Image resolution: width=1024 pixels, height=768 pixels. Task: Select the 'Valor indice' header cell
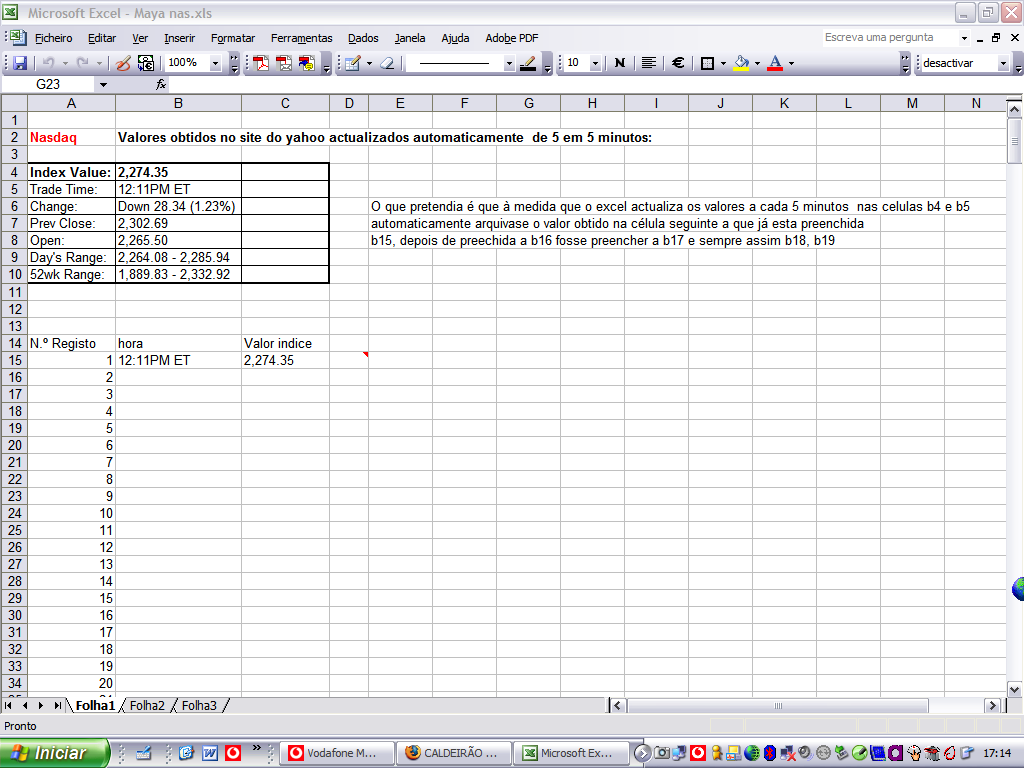pos(285,344)
